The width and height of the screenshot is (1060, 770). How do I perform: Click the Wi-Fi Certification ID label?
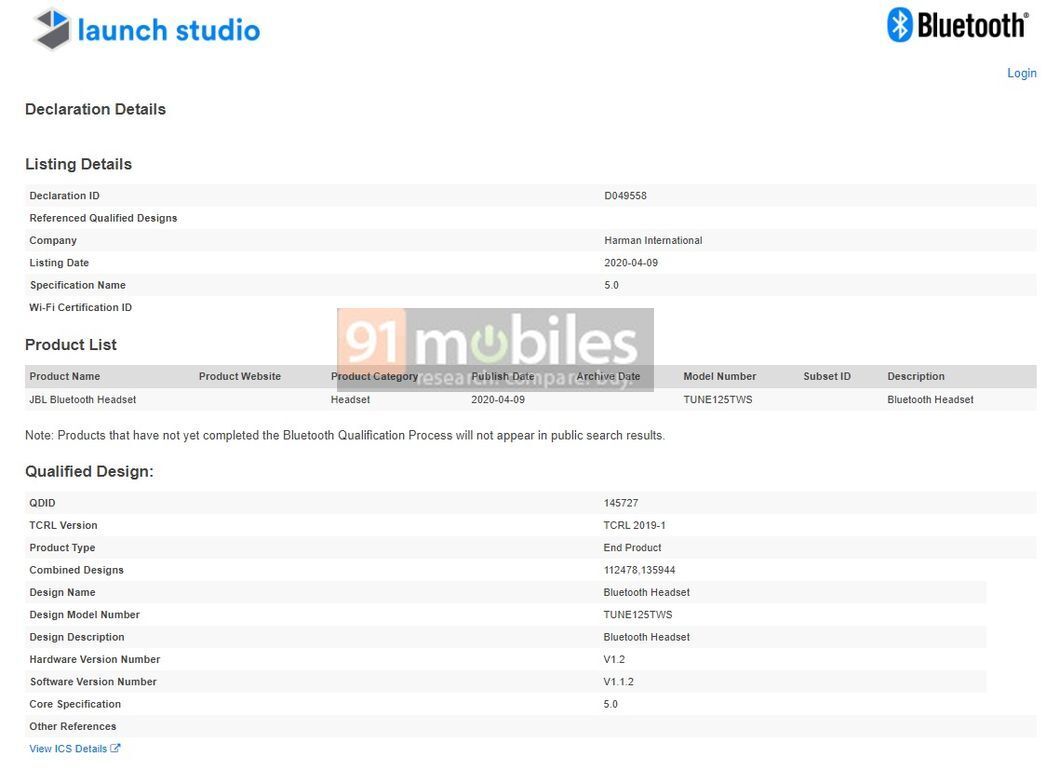pyautogui.click(x=80, y=308)
